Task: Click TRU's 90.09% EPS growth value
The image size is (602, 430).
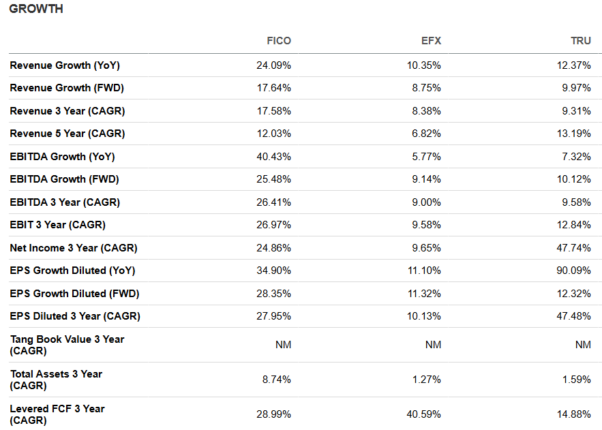Action: coord(574,271)
